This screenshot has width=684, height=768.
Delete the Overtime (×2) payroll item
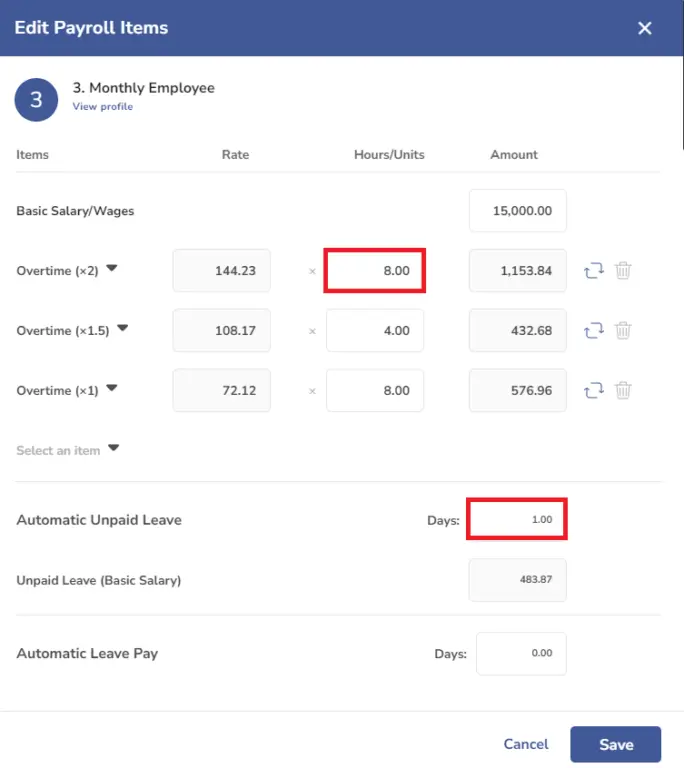[623, 270]
